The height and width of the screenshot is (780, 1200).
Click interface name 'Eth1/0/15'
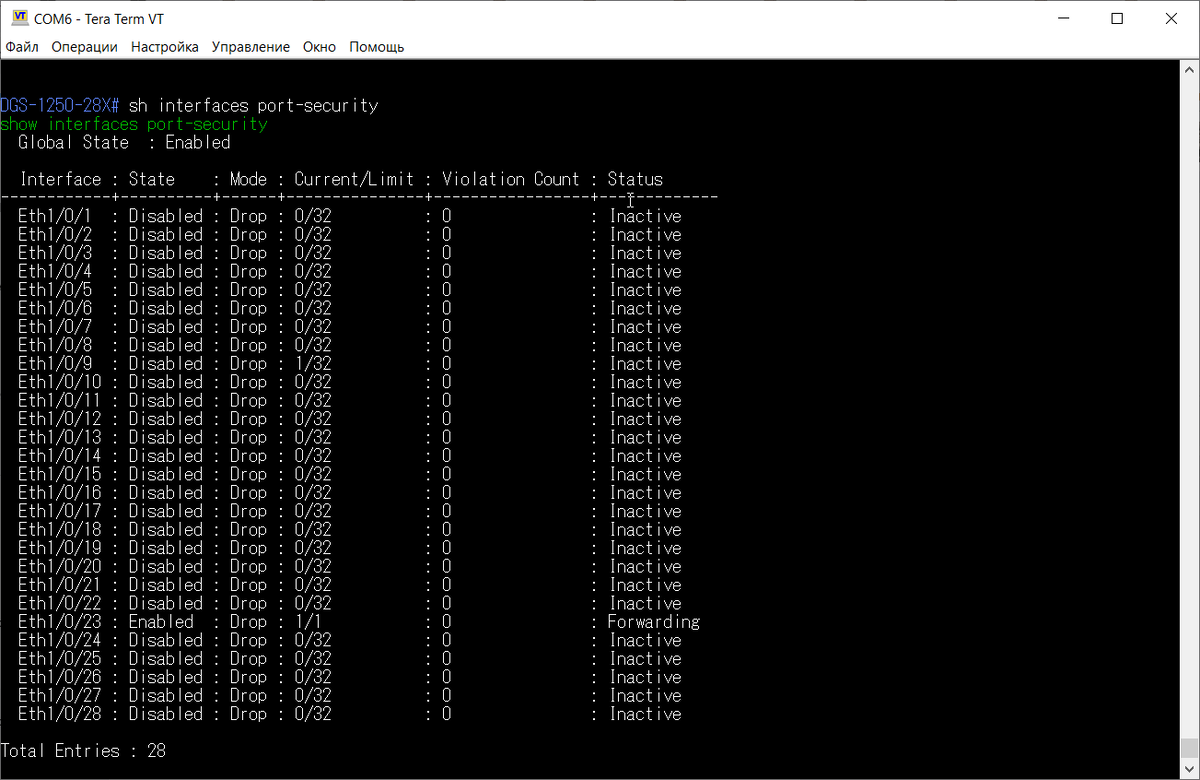point(60,474)
